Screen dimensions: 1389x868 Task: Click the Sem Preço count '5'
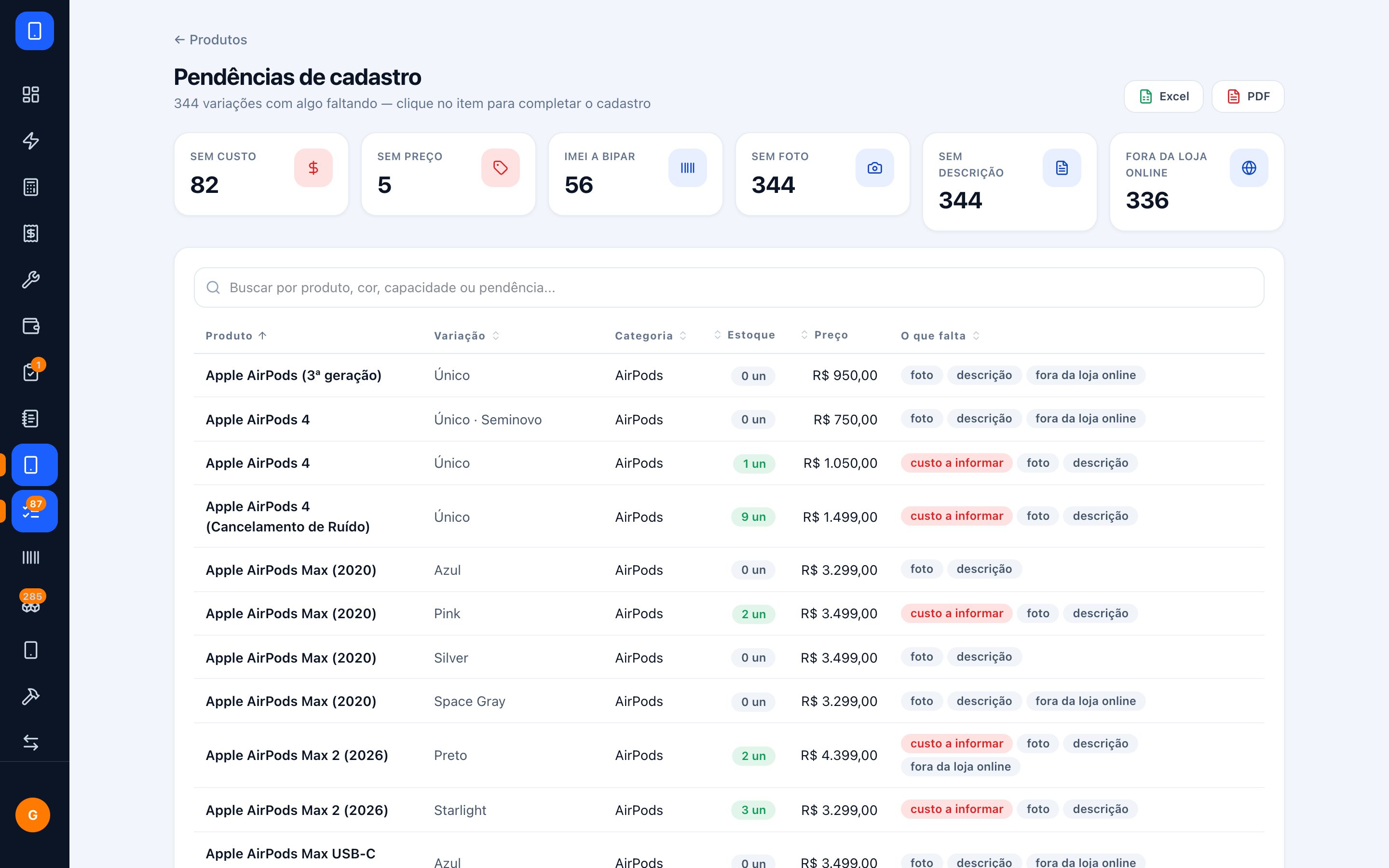384,185
